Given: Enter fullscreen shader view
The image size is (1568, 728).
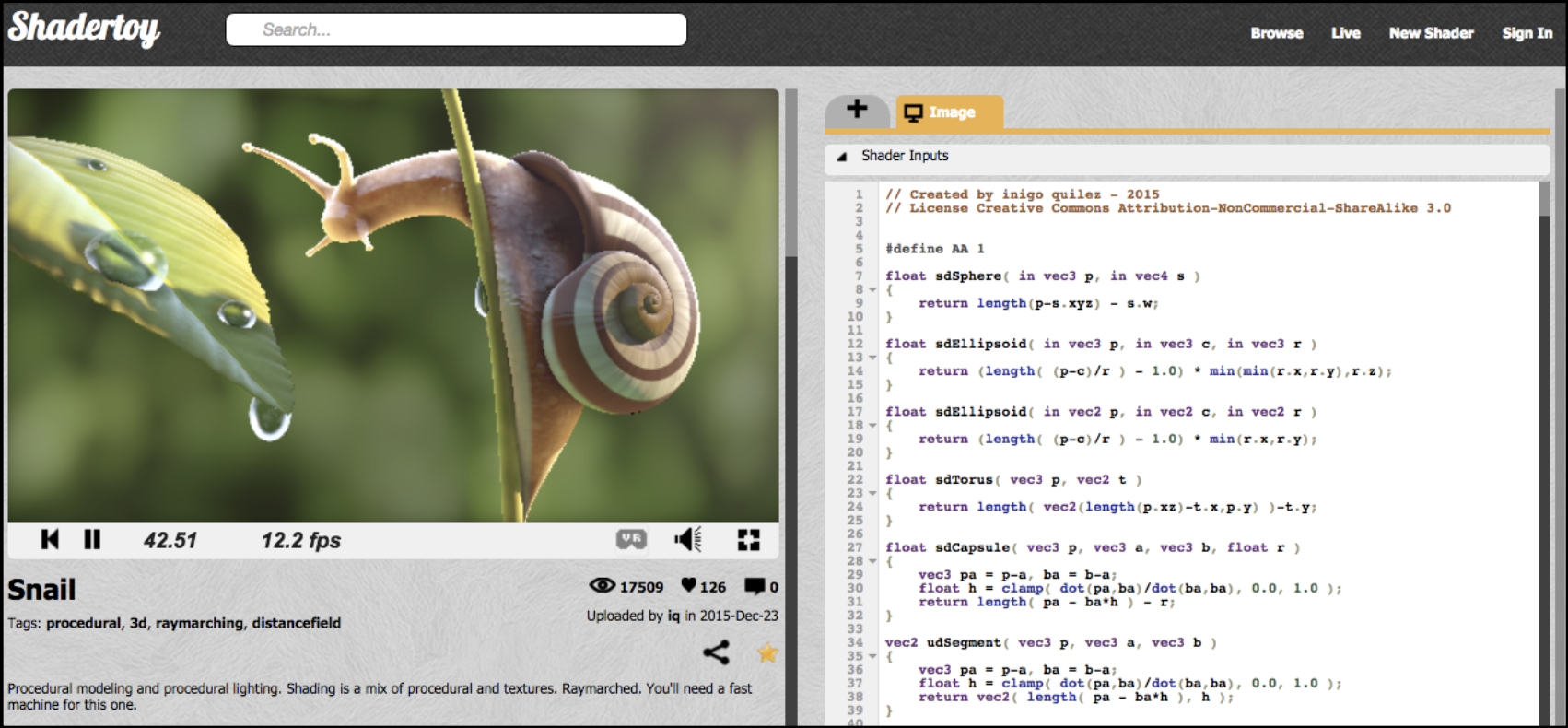Looking at the screenshot, I should (x=748, y=540).
